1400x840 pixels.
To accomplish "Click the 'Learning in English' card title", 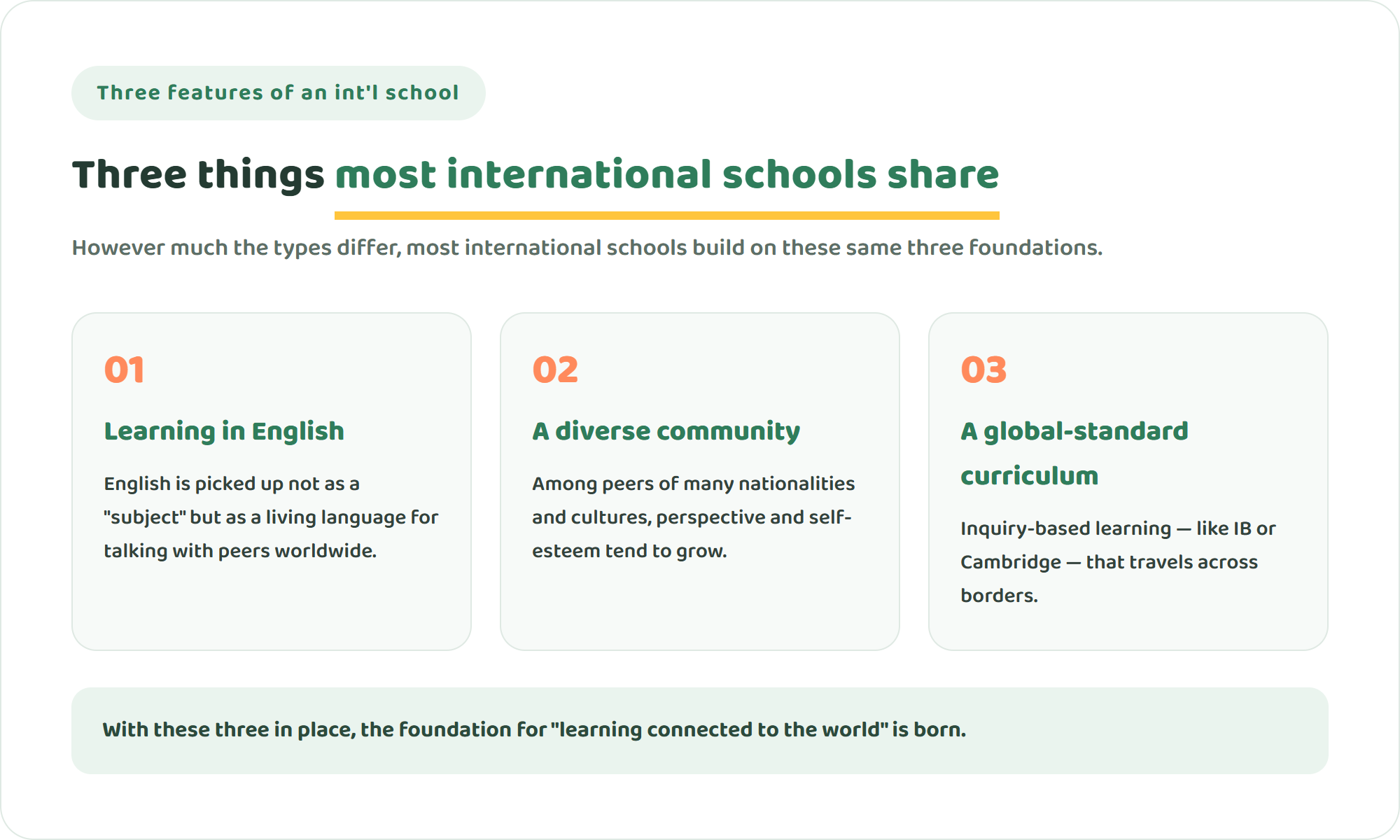I will [224, 431].
